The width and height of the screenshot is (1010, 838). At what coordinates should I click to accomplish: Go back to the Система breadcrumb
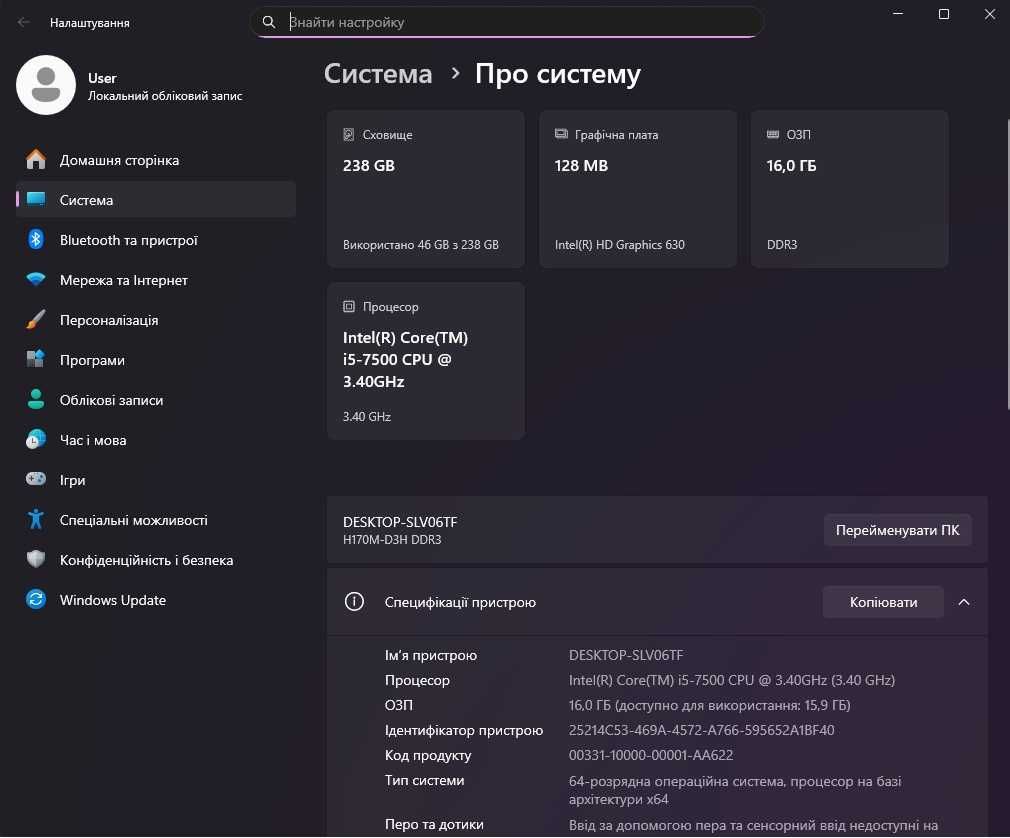378,73
